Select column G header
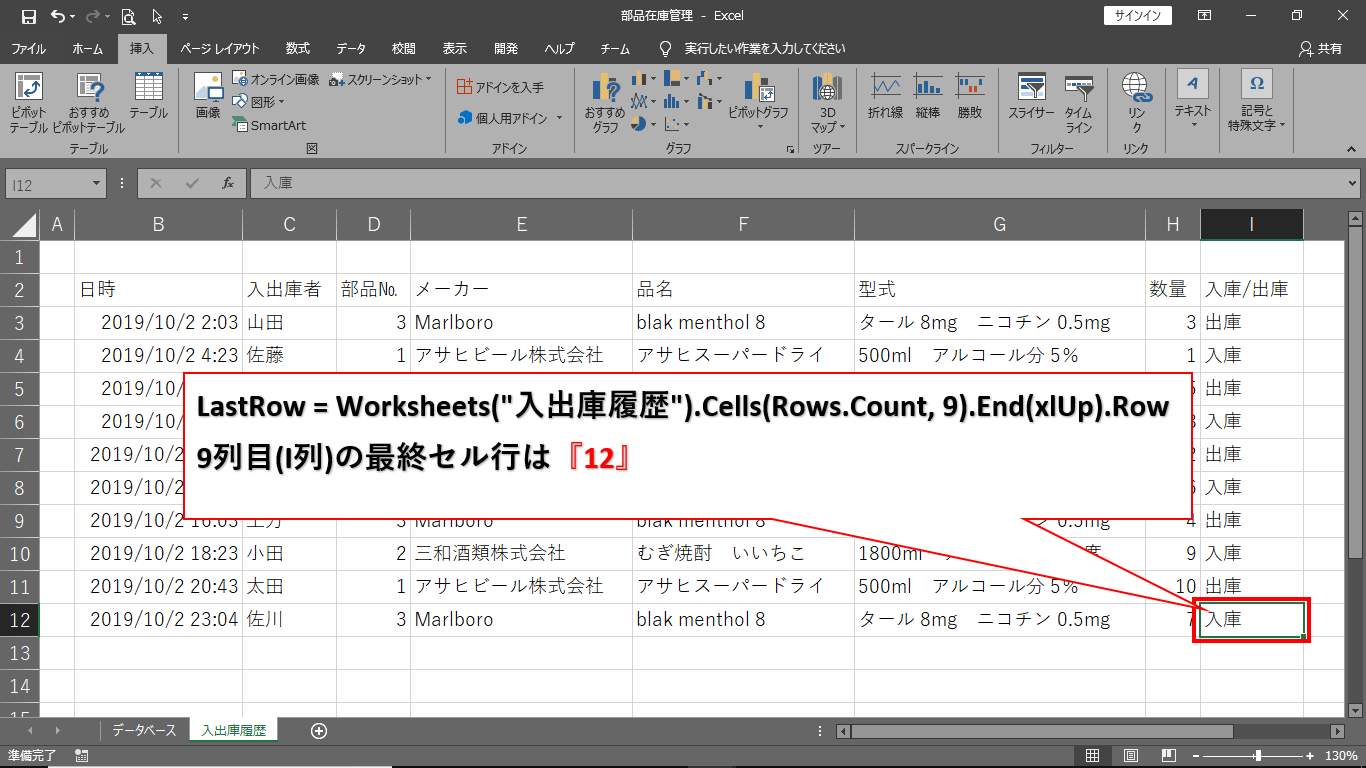This screenshot has height=768, width=1366. tap(999, 225)
